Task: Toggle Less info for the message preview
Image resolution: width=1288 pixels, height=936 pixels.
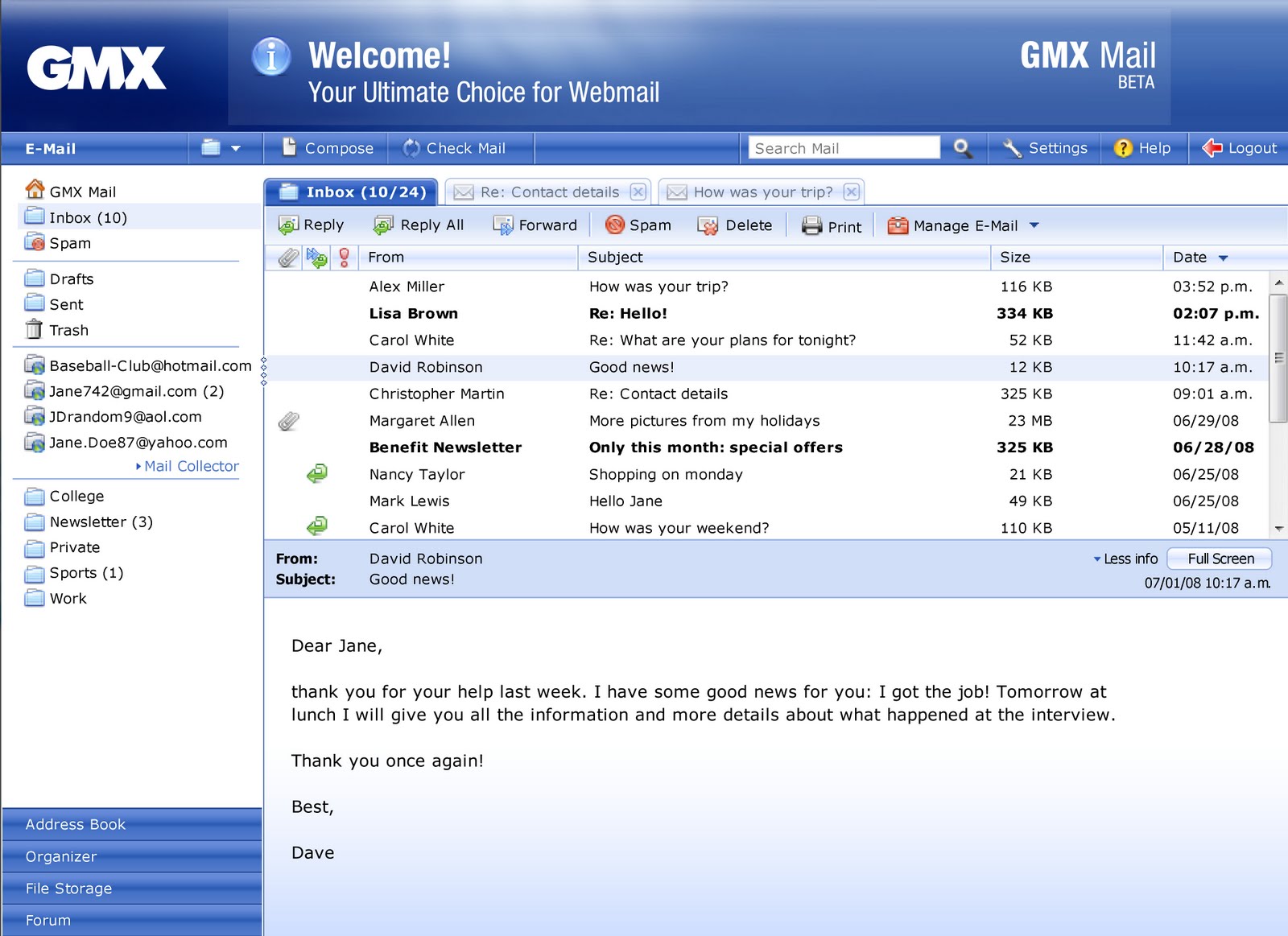Action: [1125, 558]
